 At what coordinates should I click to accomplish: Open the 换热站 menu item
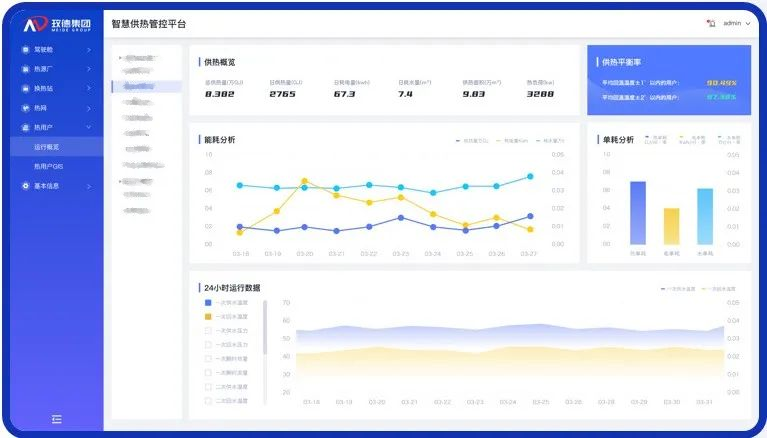click(x=57, y=89)
